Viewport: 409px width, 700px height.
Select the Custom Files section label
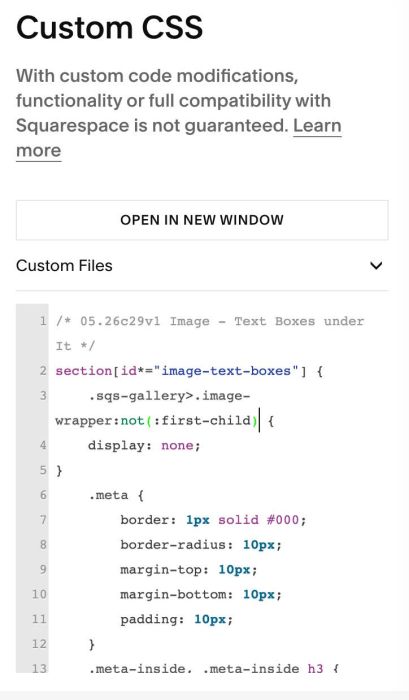64,266
